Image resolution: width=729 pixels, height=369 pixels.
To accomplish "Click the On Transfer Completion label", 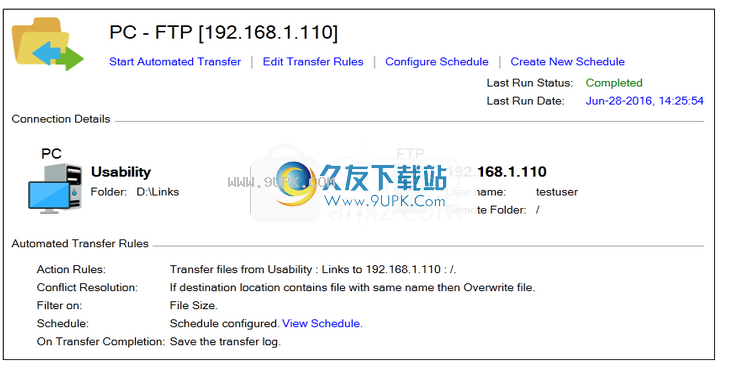I will pyautogui.click(x=101, y=342).
